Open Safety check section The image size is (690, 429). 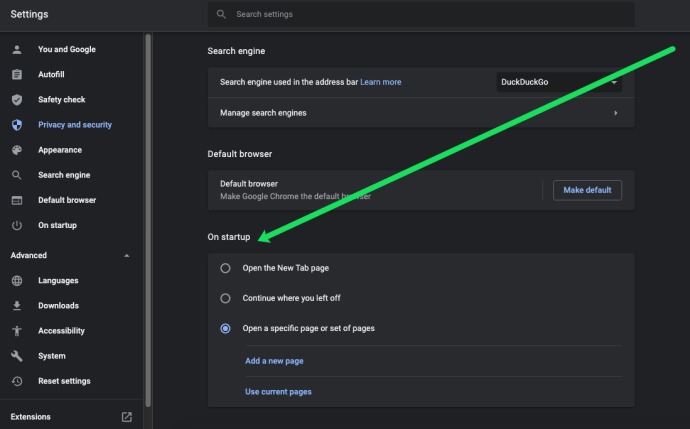point(62,99)
